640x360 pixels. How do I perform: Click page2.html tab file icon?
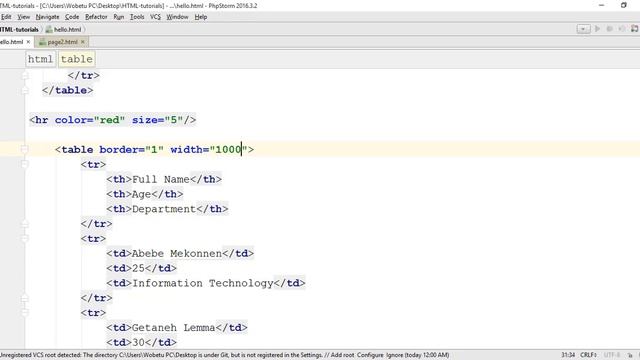tap(42, 42)
